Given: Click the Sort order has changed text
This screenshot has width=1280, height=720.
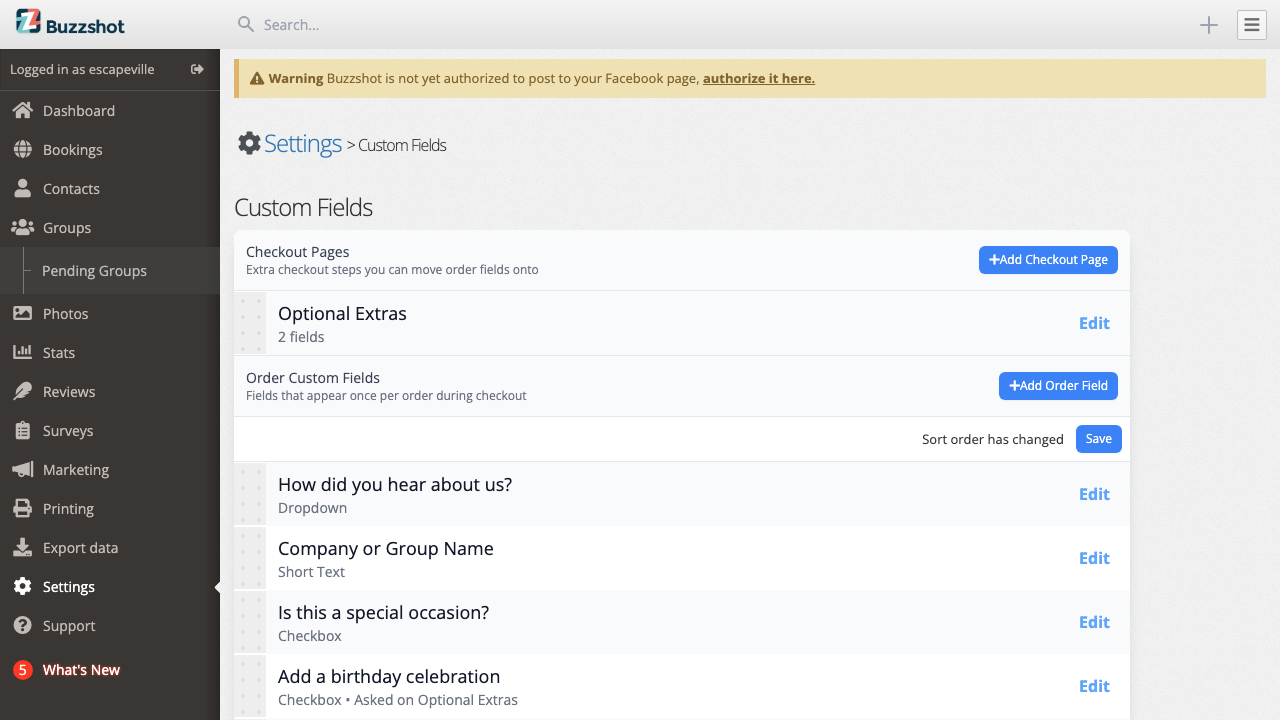Looking at the screenshot, I should (993, 439).
